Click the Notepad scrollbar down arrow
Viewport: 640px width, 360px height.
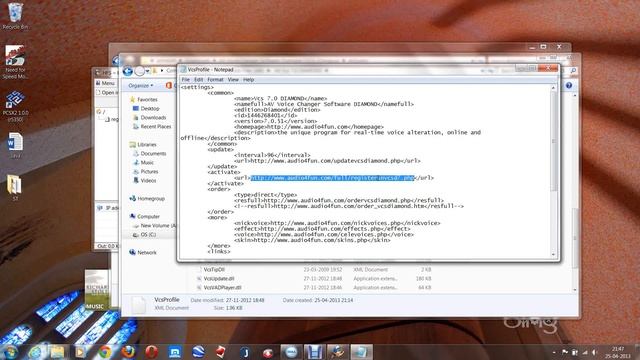tap(554, 255)
